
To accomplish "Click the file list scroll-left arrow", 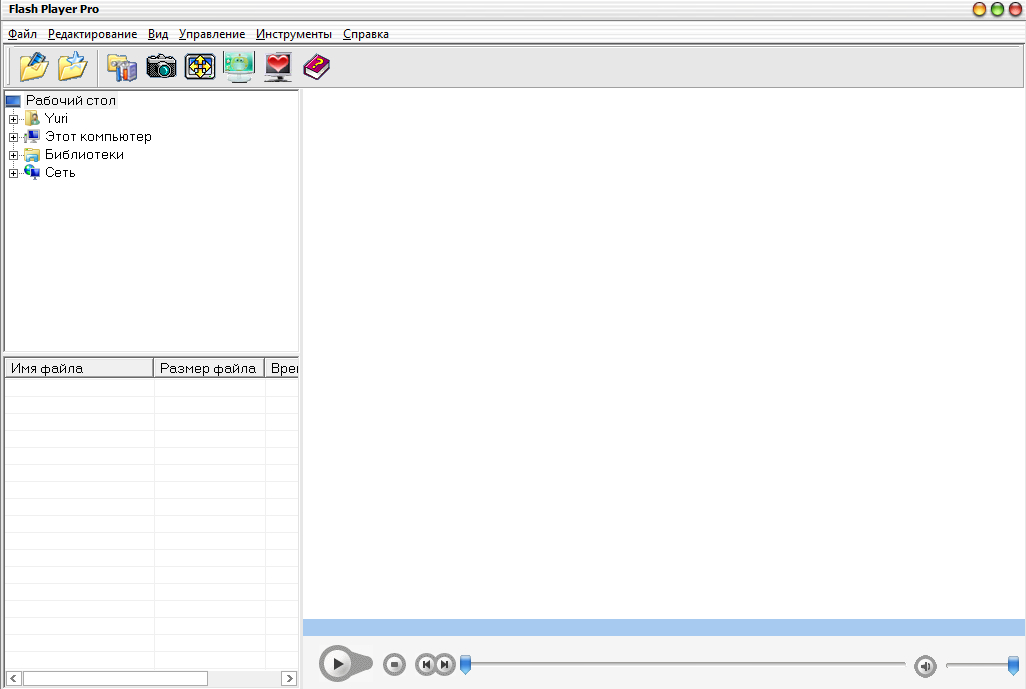I will click(x=13, y=679).
